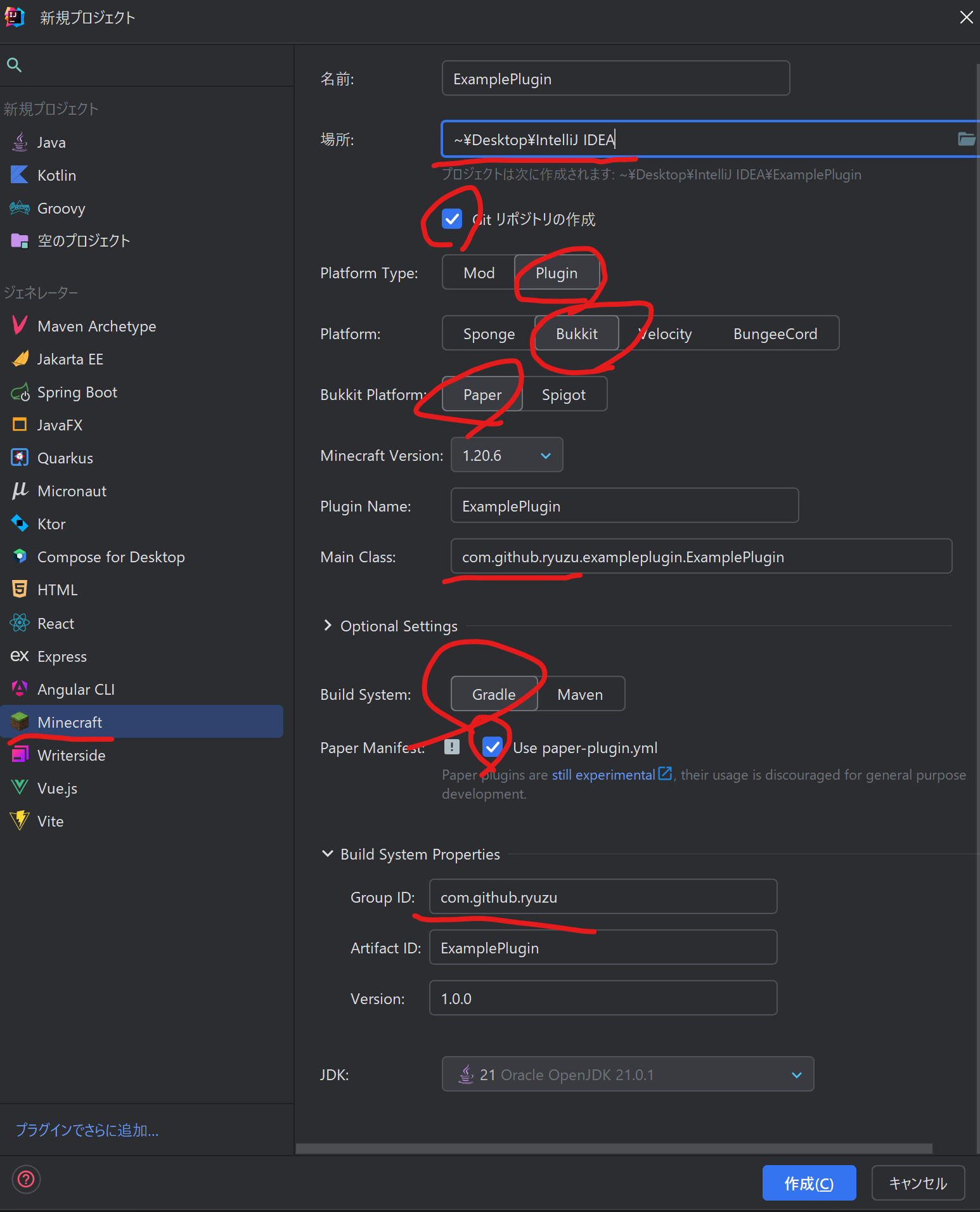Select the Express ex icon
980x1212 pixels.
(x=20, y=656)
